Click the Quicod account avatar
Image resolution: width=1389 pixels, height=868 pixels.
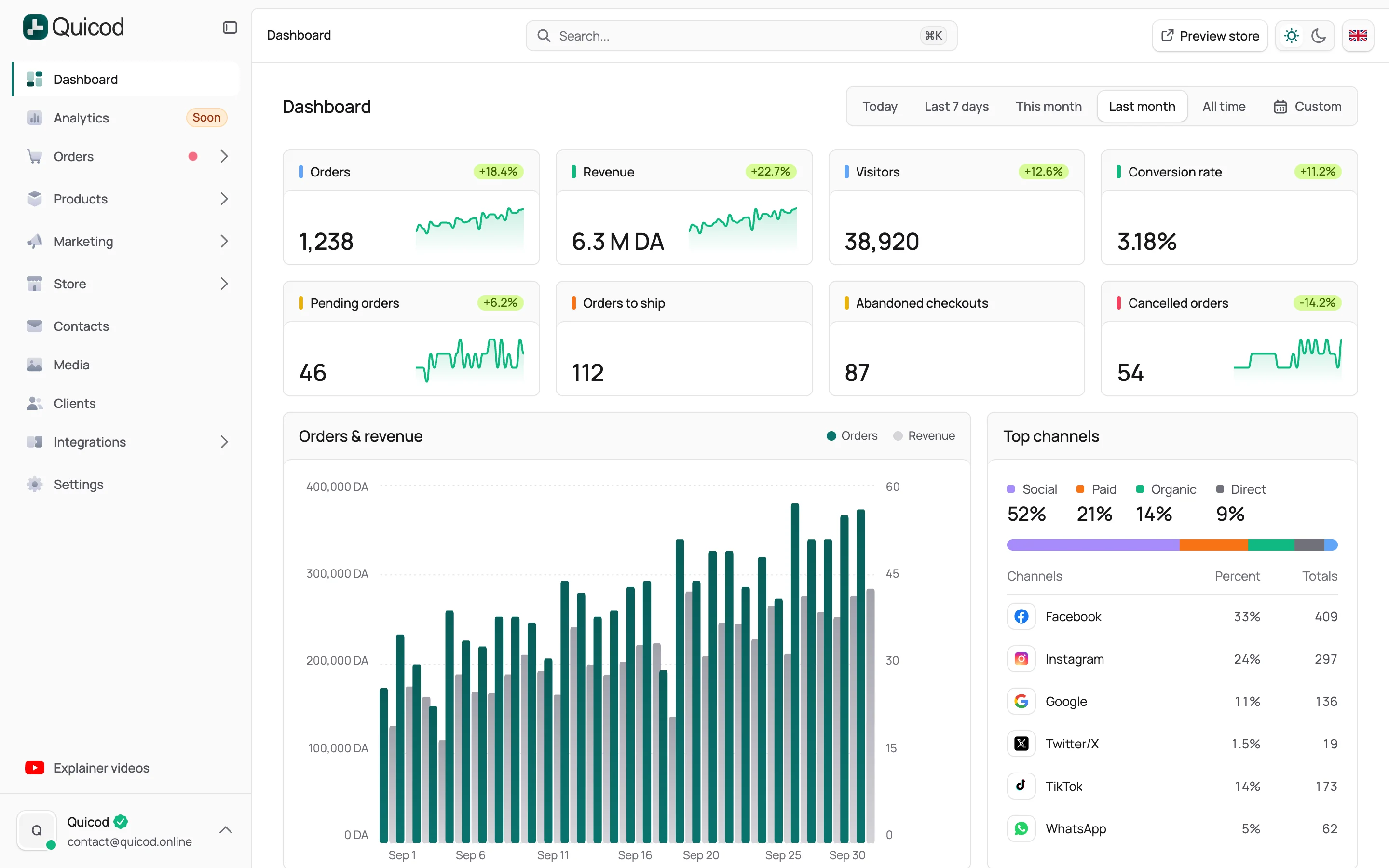point(37,829)
